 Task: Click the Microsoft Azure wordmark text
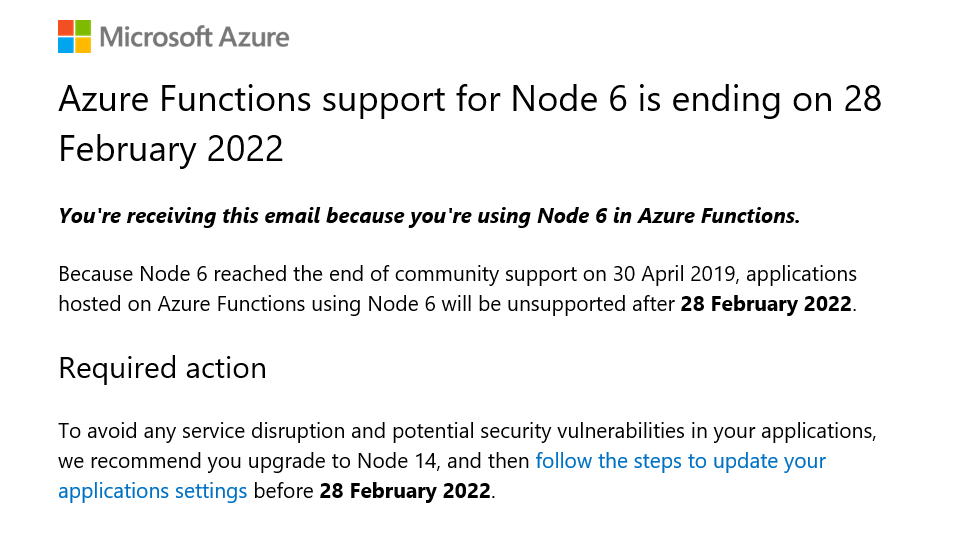(194, 37)
